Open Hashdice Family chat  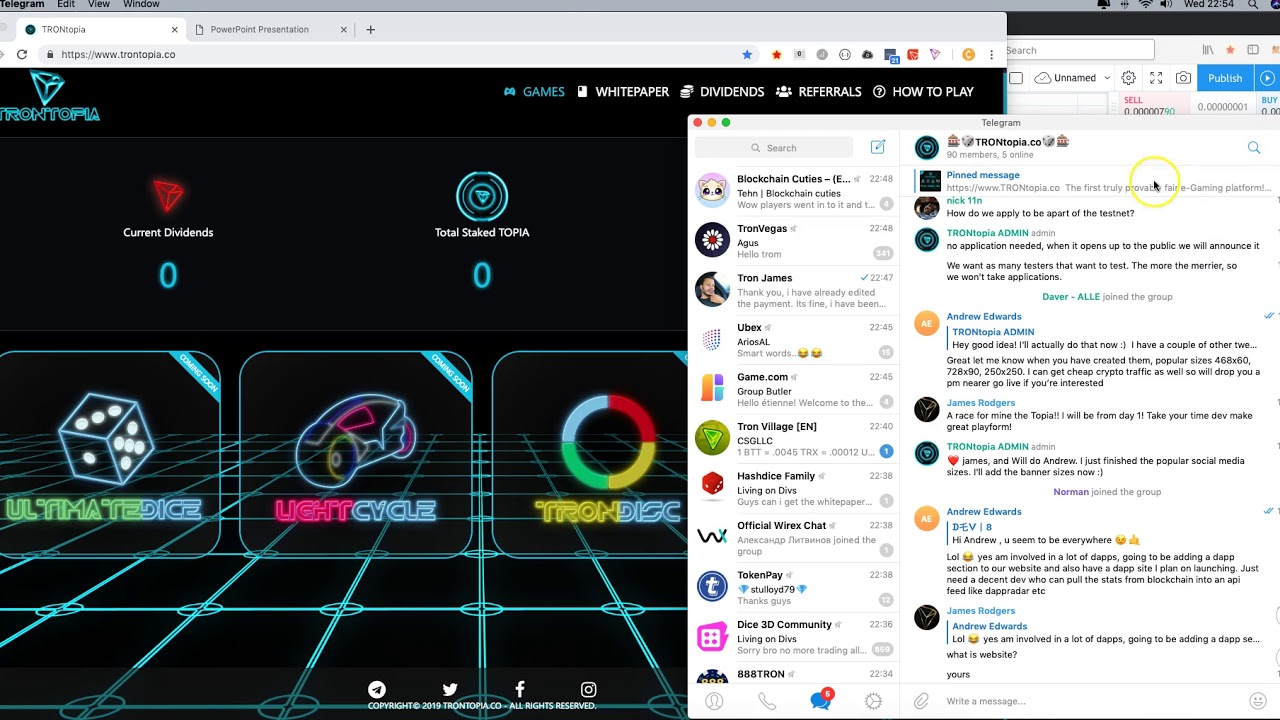pyautogui.click(x=795, y=488)
